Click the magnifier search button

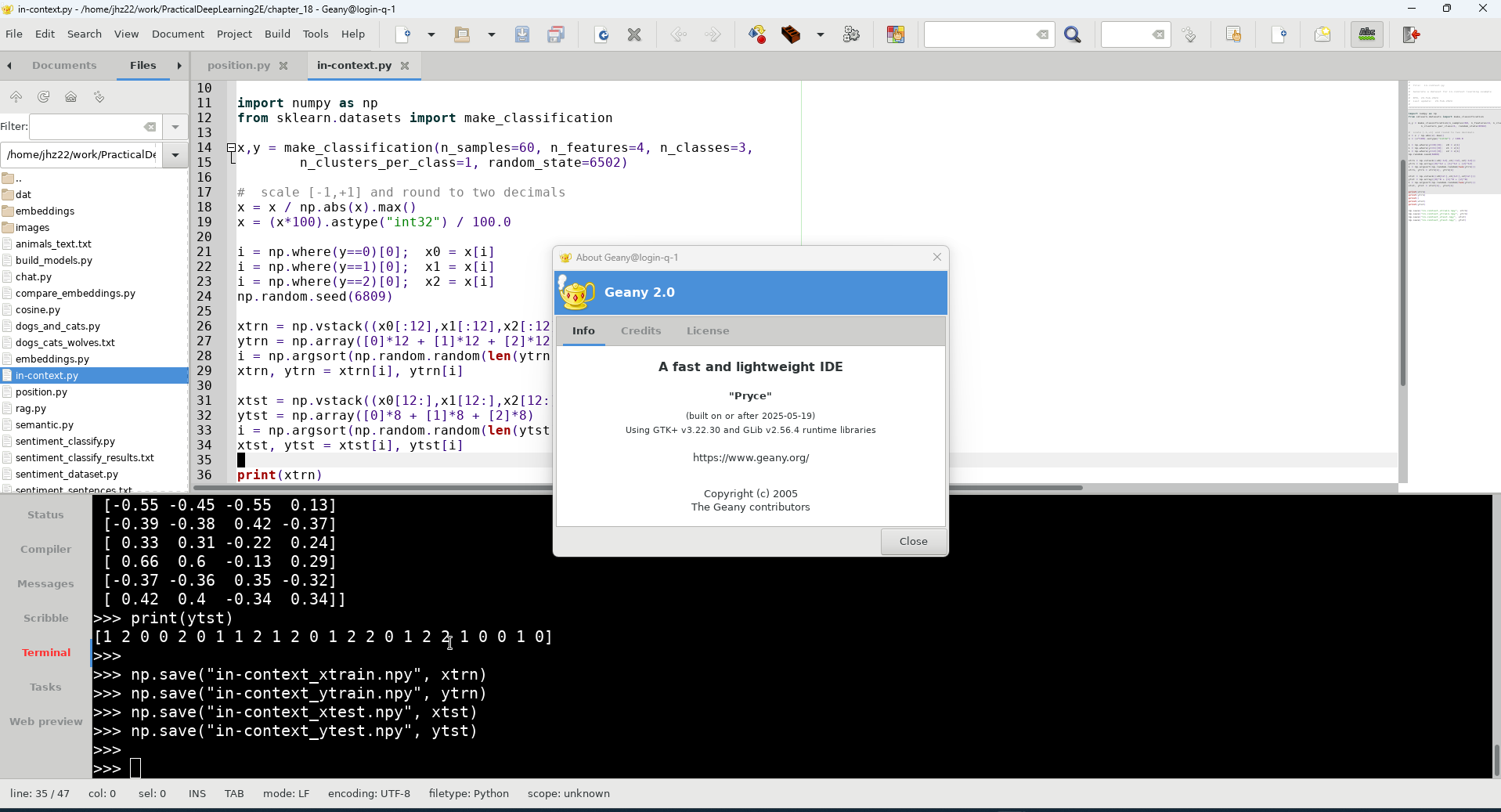[x=1073, y=34]
